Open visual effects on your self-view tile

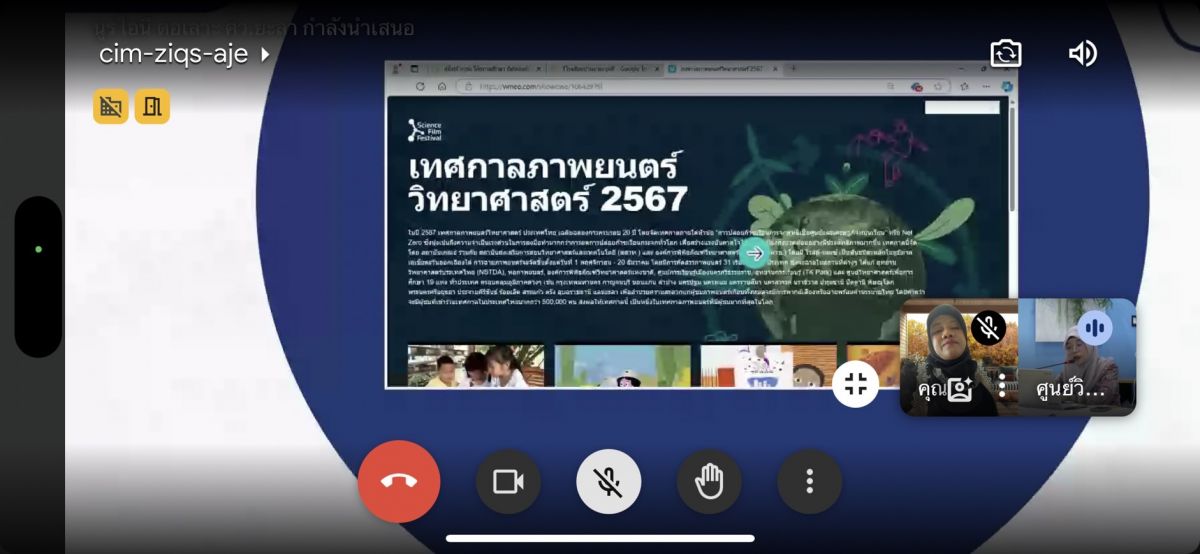coord(960,390)
